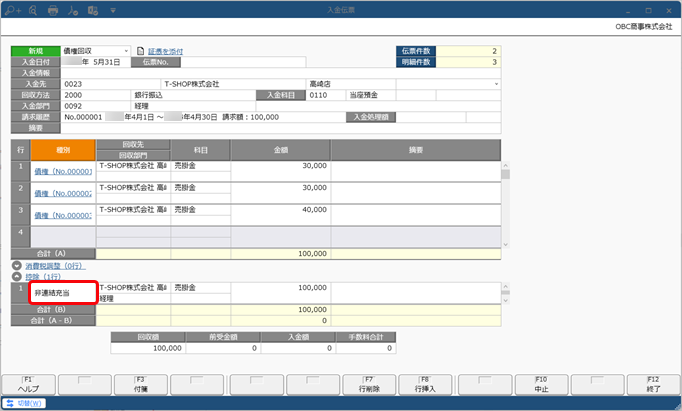Click the search-plus icon in title bar
This screenshot has height=411, width=682.
[x=13, y=10]
